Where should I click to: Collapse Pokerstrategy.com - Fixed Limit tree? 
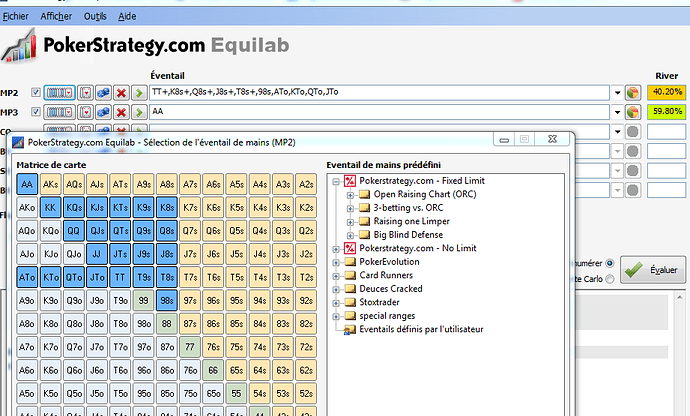[336, 181]
